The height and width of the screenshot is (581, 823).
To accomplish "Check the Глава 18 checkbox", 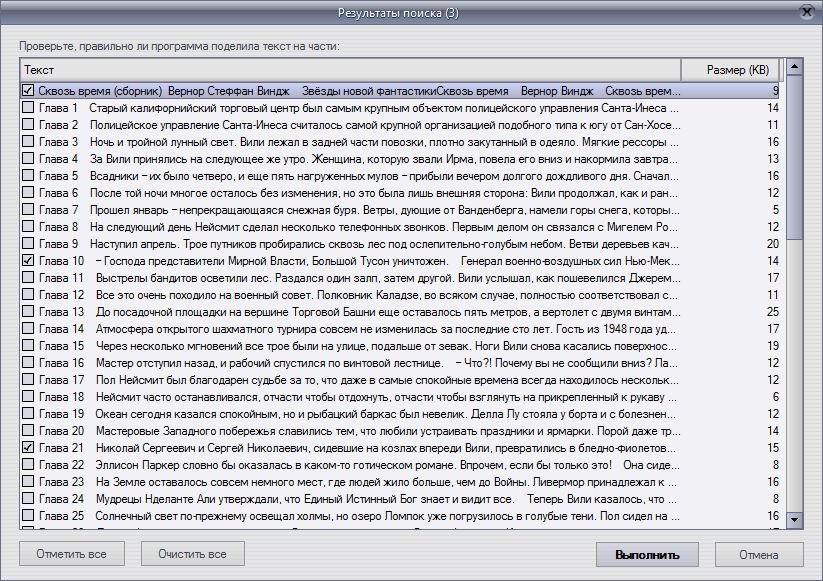I will click(x=28, y=397).
